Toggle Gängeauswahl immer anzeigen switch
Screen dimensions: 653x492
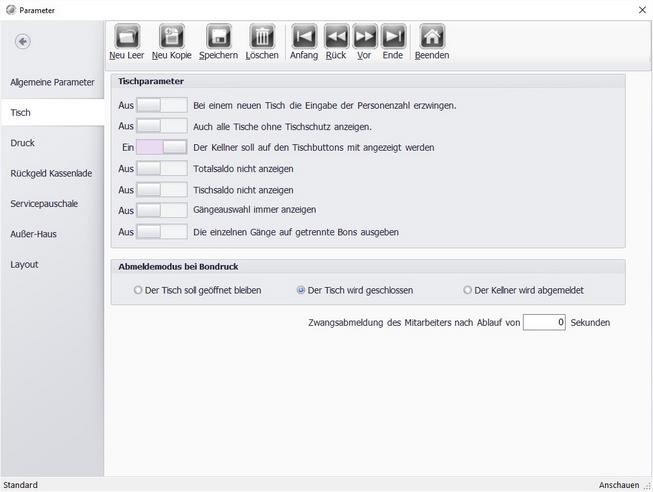click(x=162, y=210)
